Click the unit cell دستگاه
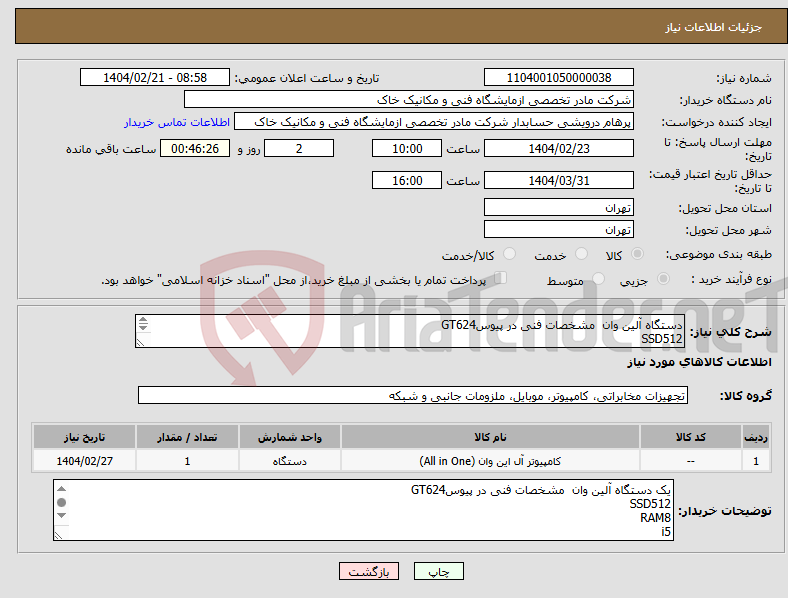788x598 pixels. tap(289, 461)
